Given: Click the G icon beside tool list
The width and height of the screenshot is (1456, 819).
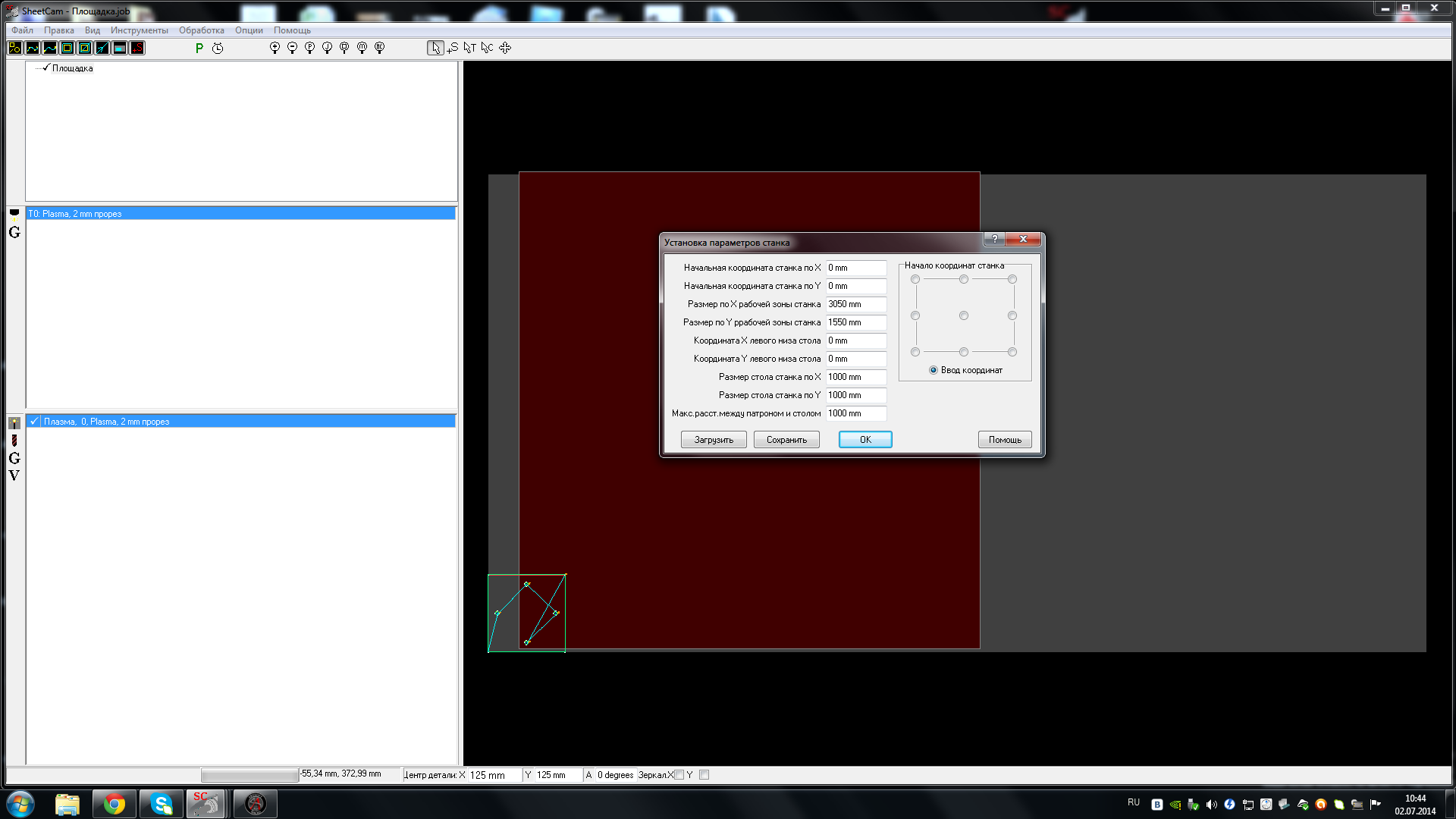Looking at the screenshot, I should pos(14,233).
